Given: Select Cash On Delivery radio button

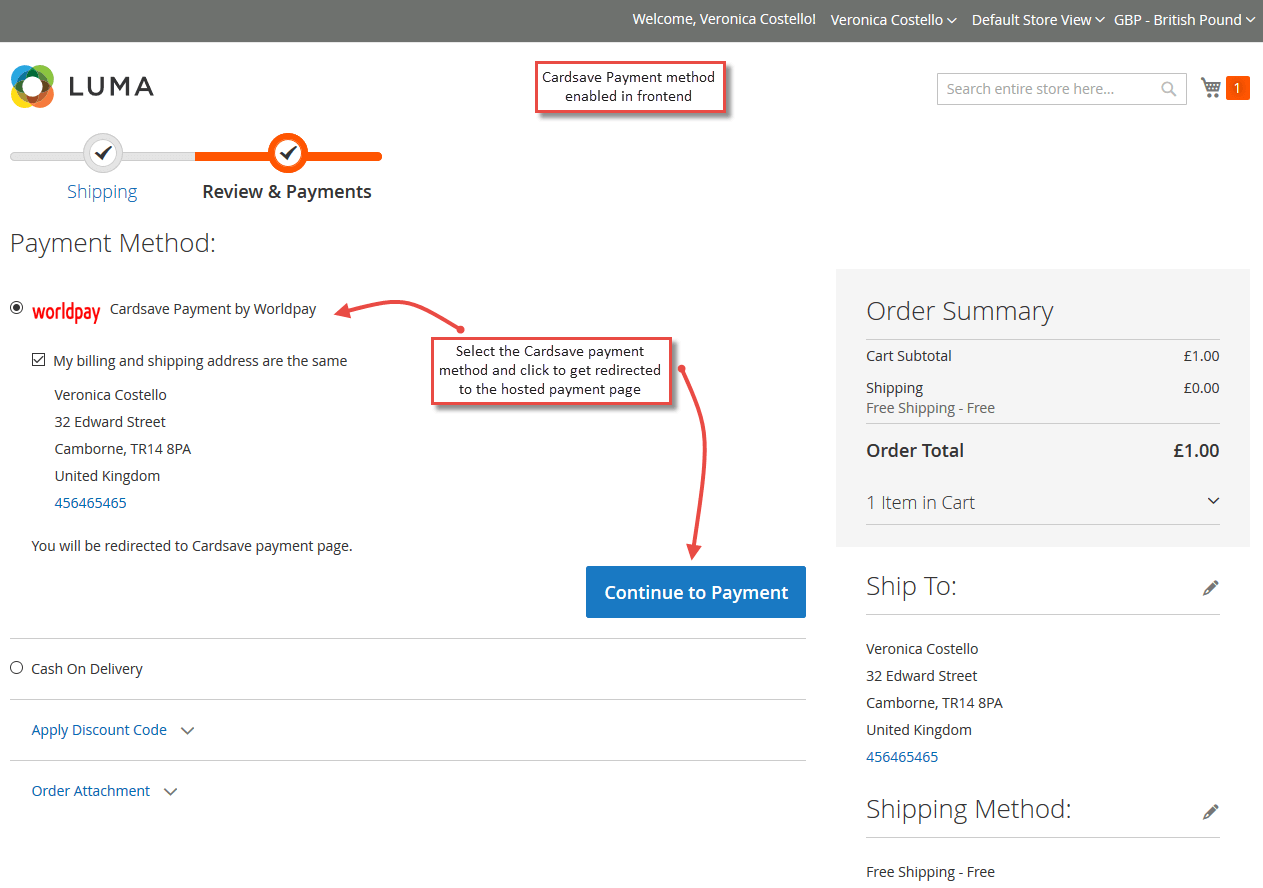Looking at the screenshot, I should tap(17, 668).
